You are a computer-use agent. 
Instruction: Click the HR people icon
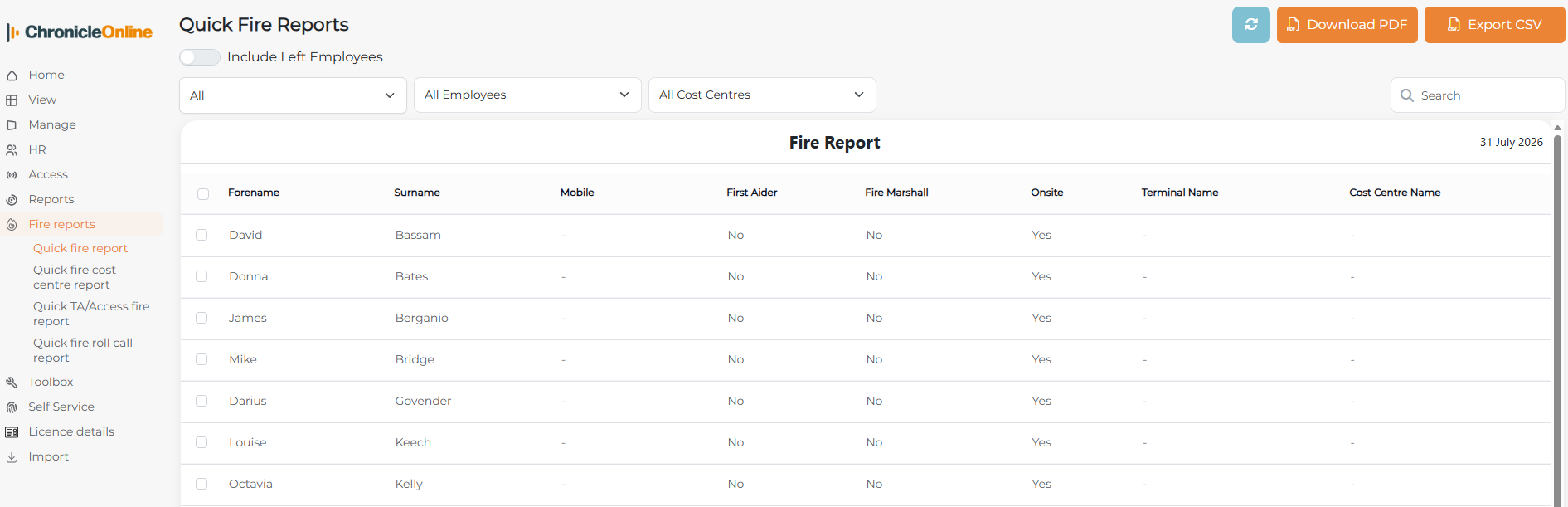[12, 150]
